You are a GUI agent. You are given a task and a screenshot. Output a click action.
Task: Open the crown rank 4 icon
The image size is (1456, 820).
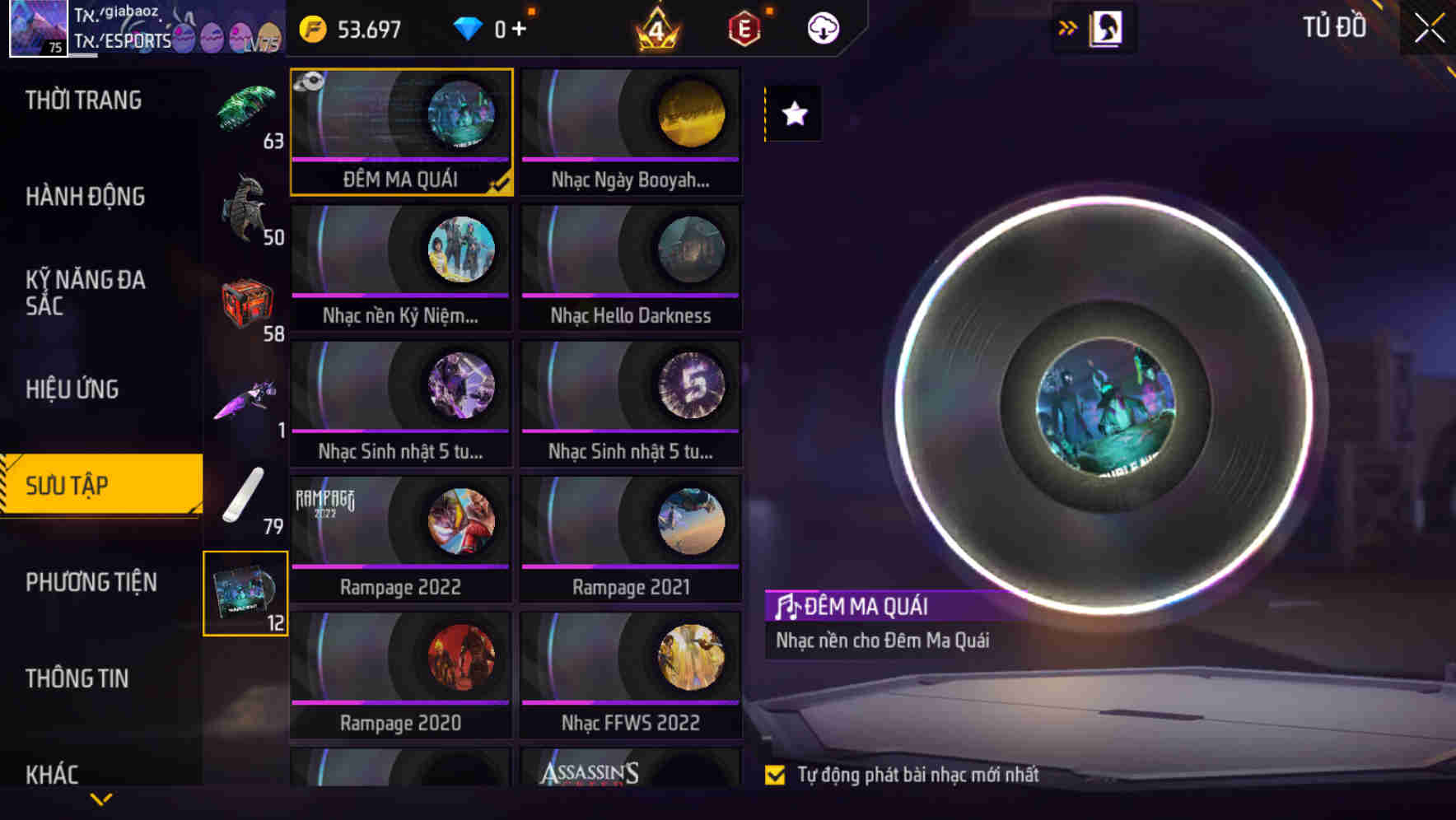click(x=656, y=30)
